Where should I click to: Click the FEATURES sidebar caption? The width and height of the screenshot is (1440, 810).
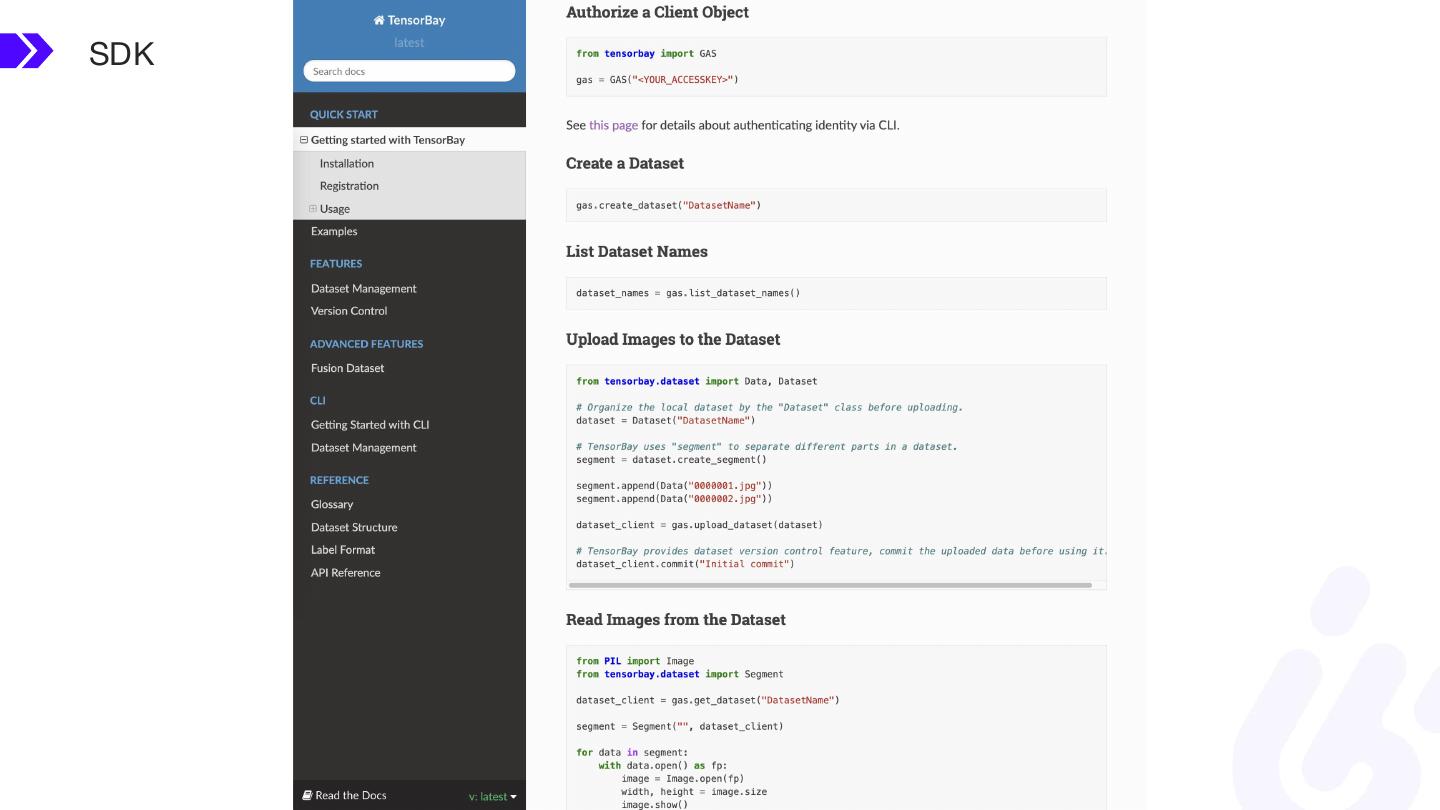336,264
